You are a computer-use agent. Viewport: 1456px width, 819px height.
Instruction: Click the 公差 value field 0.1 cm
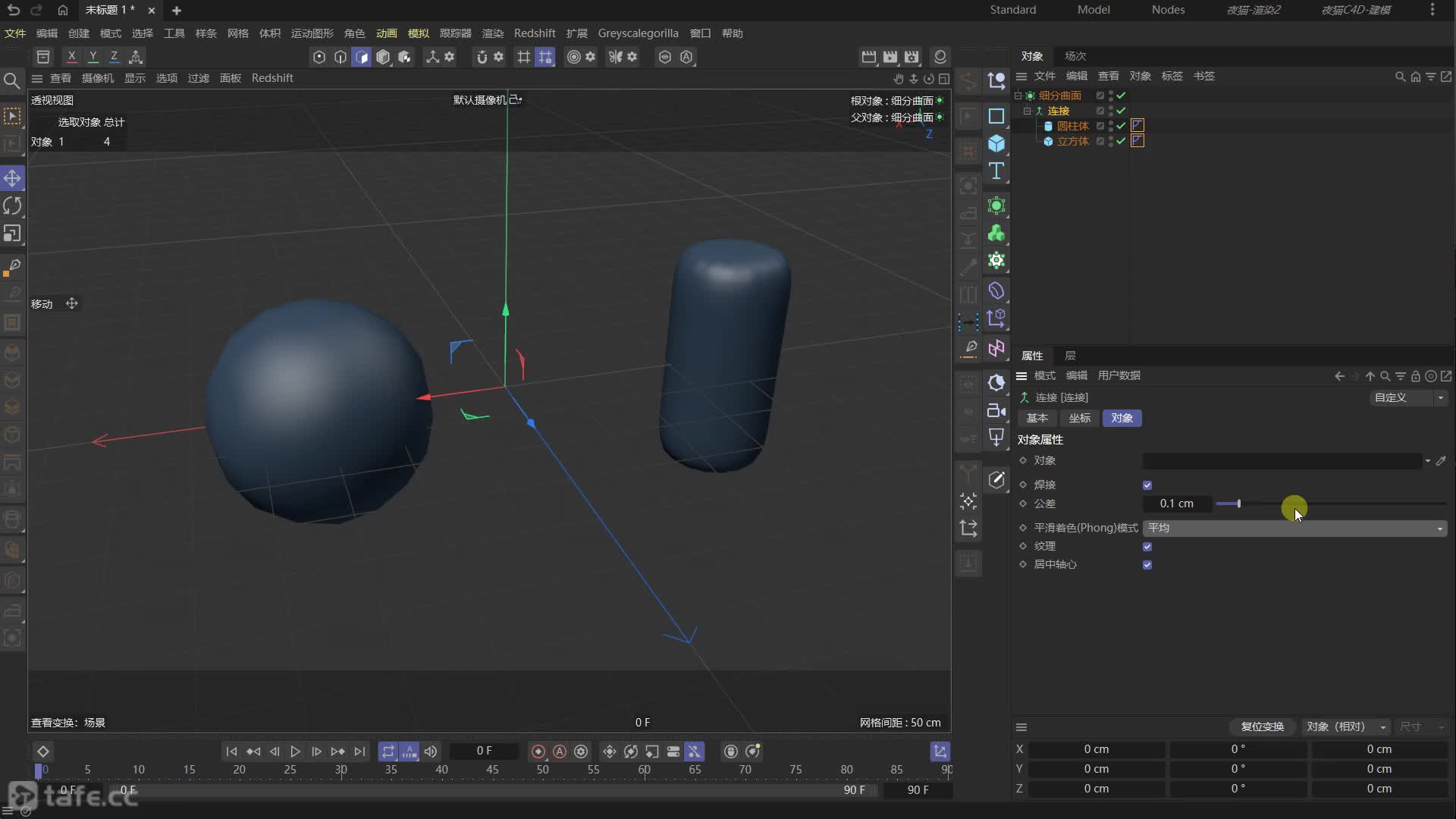(x=1176, y=504)
